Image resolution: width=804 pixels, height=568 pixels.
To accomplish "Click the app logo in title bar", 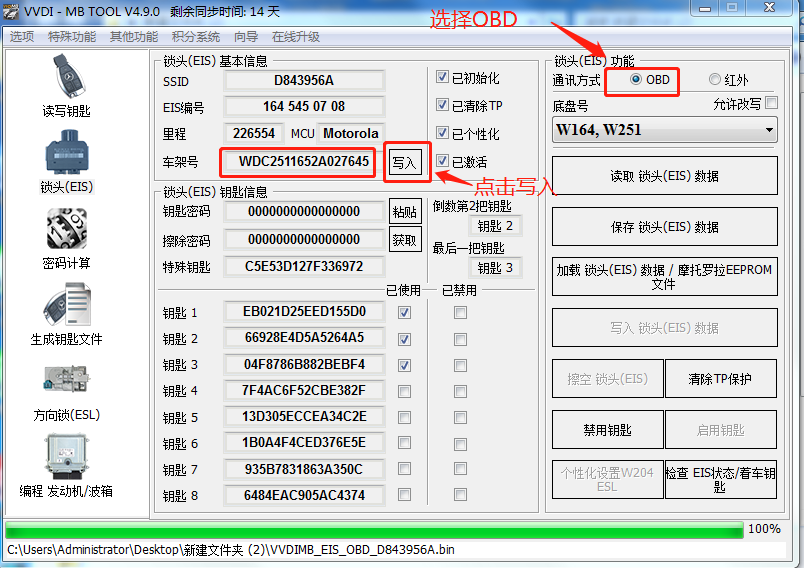I will tap(13, 10).
